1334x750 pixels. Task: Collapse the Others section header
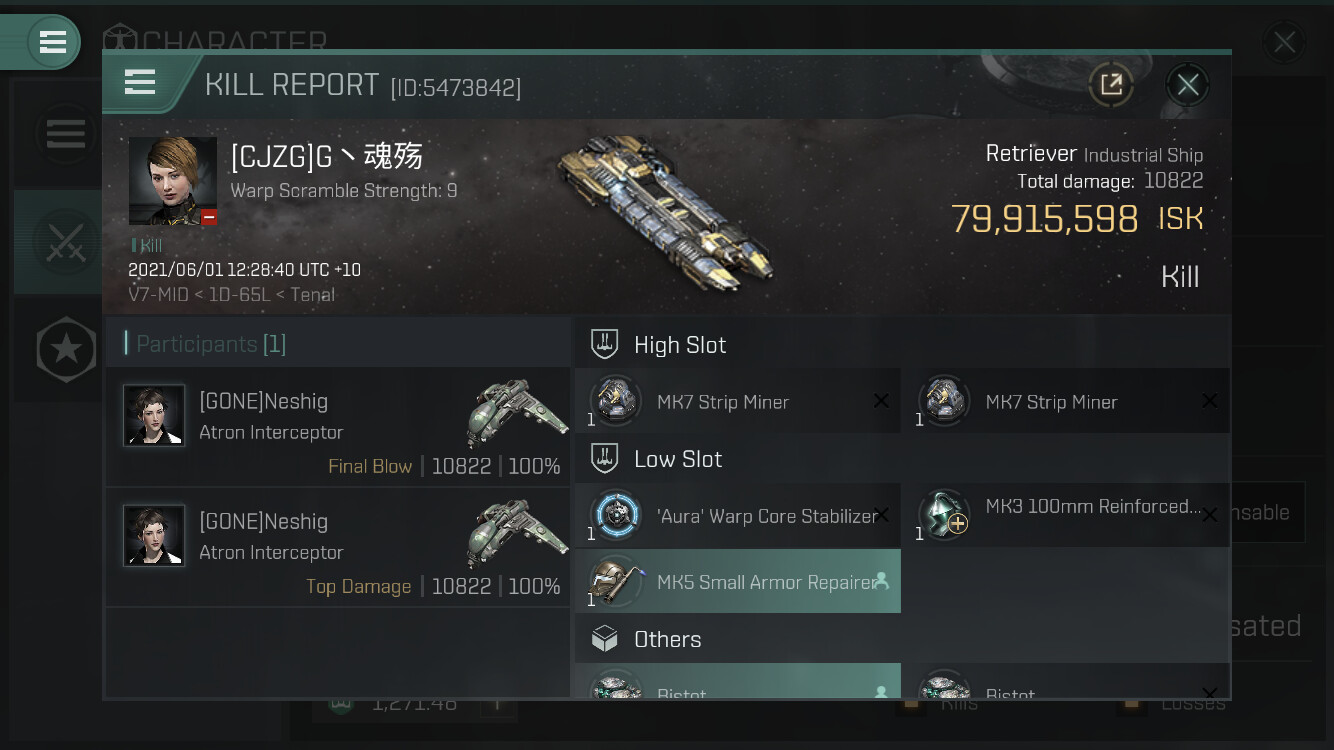coord(902,639)
